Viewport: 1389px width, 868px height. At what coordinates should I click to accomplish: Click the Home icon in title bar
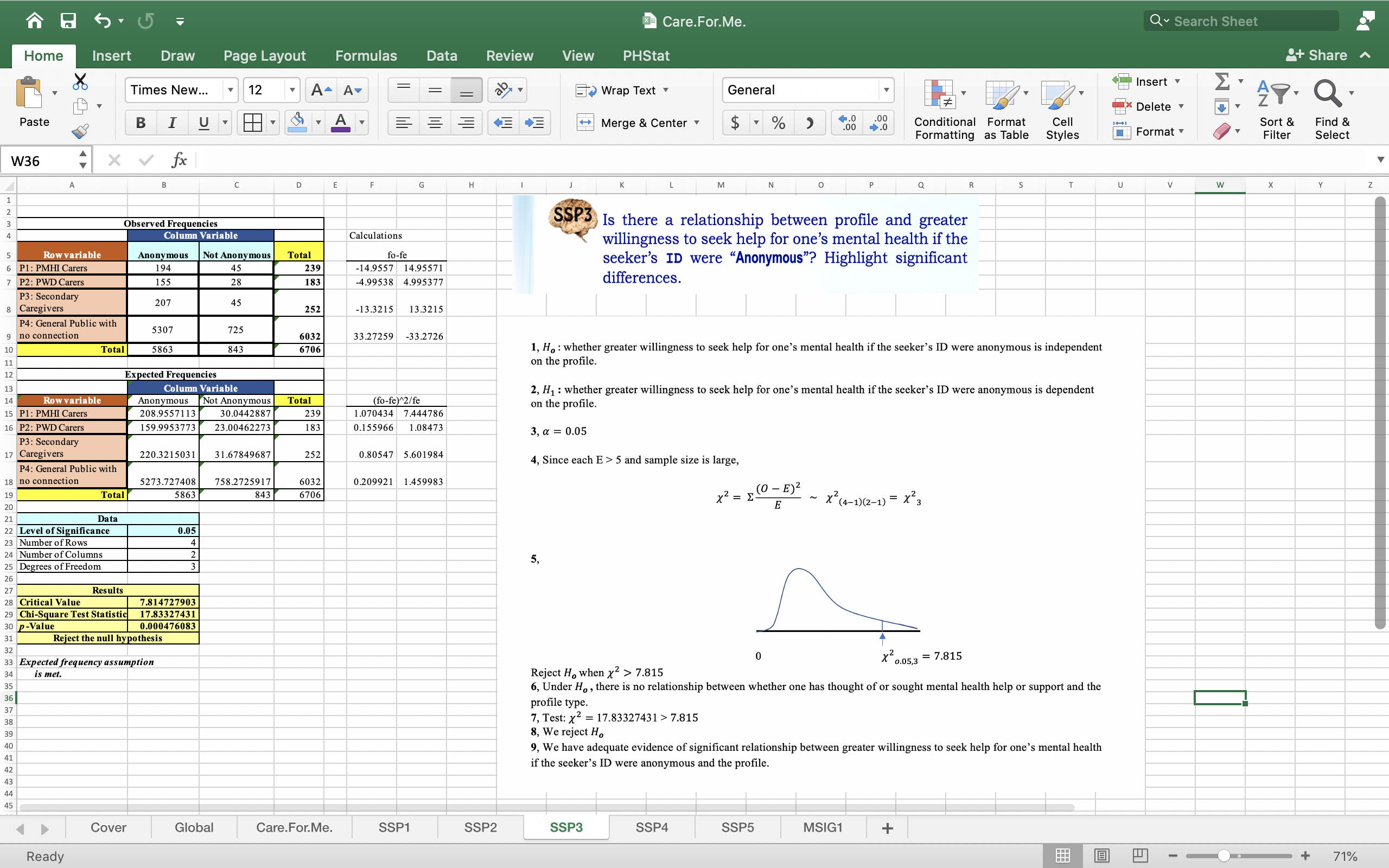coord(35,21)
